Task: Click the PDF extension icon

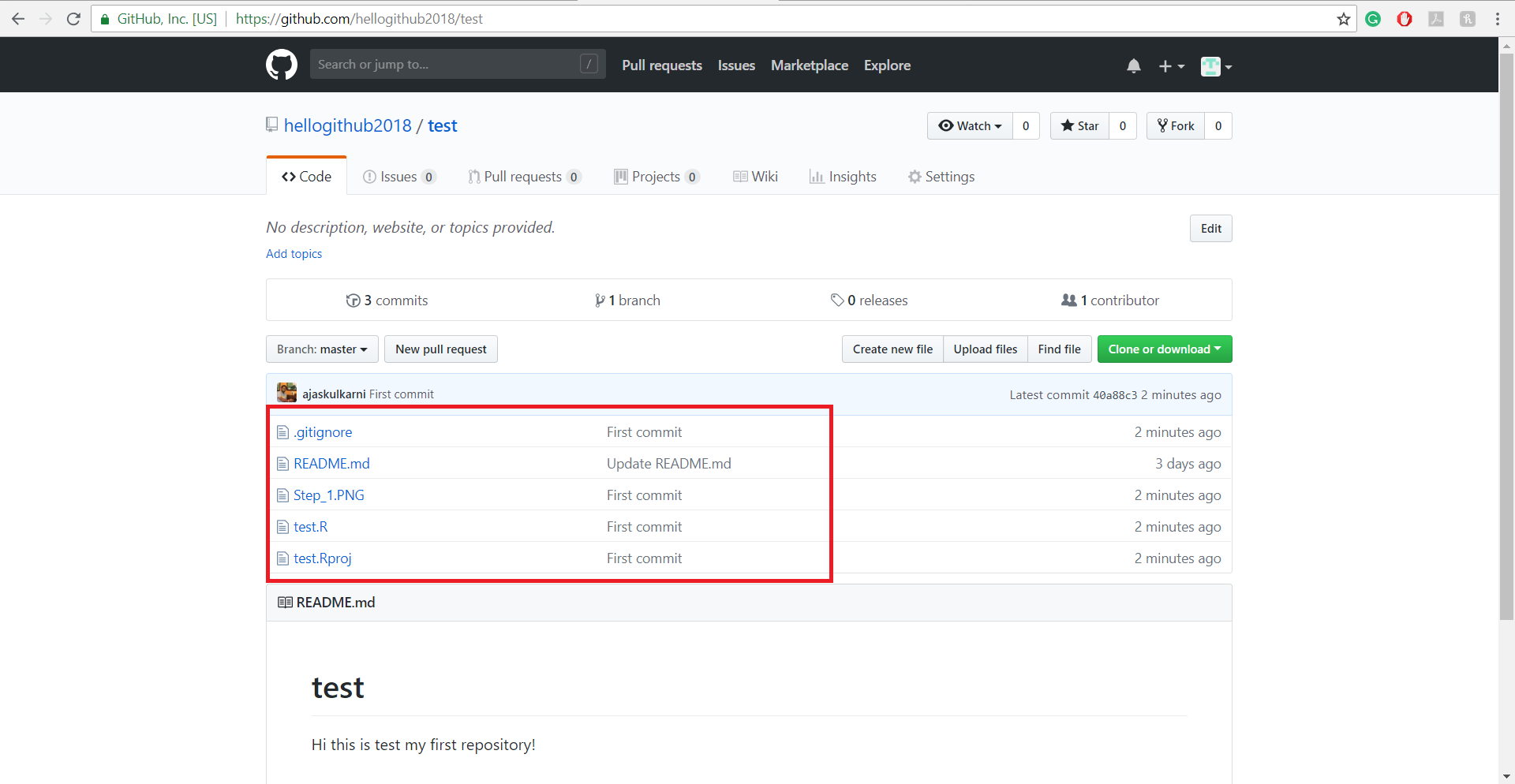Action: pos(1436,19)
